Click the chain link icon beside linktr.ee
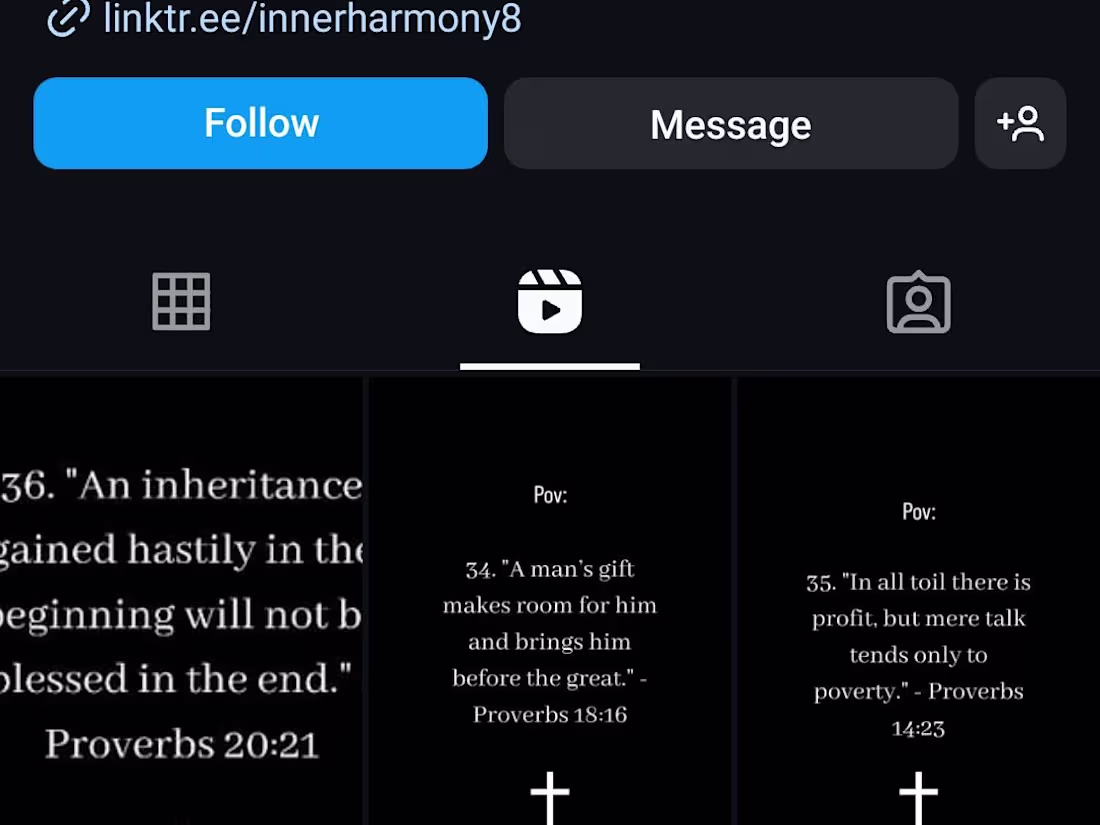This screenshot has height=825, width=1100. [68, 17]
